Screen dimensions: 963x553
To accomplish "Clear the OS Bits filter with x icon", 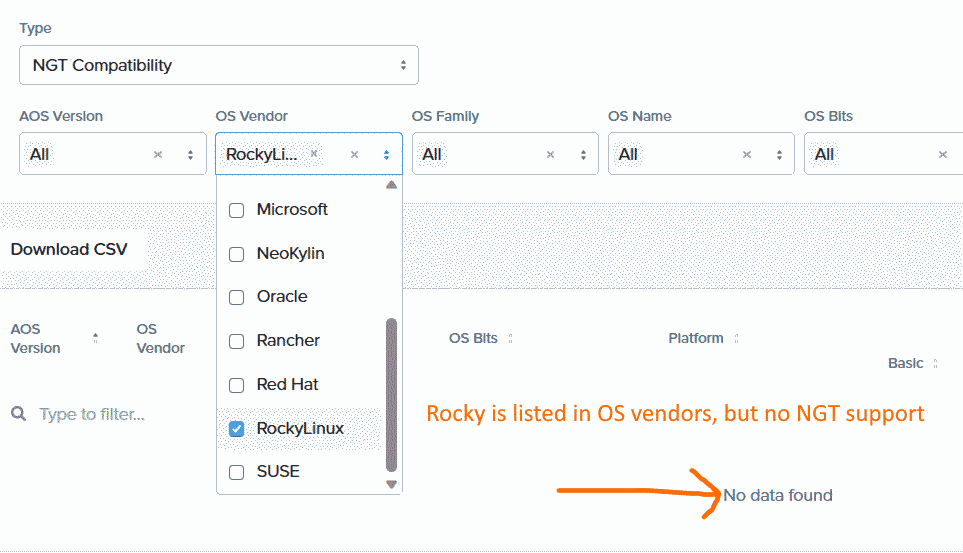I will pos(943,155).
